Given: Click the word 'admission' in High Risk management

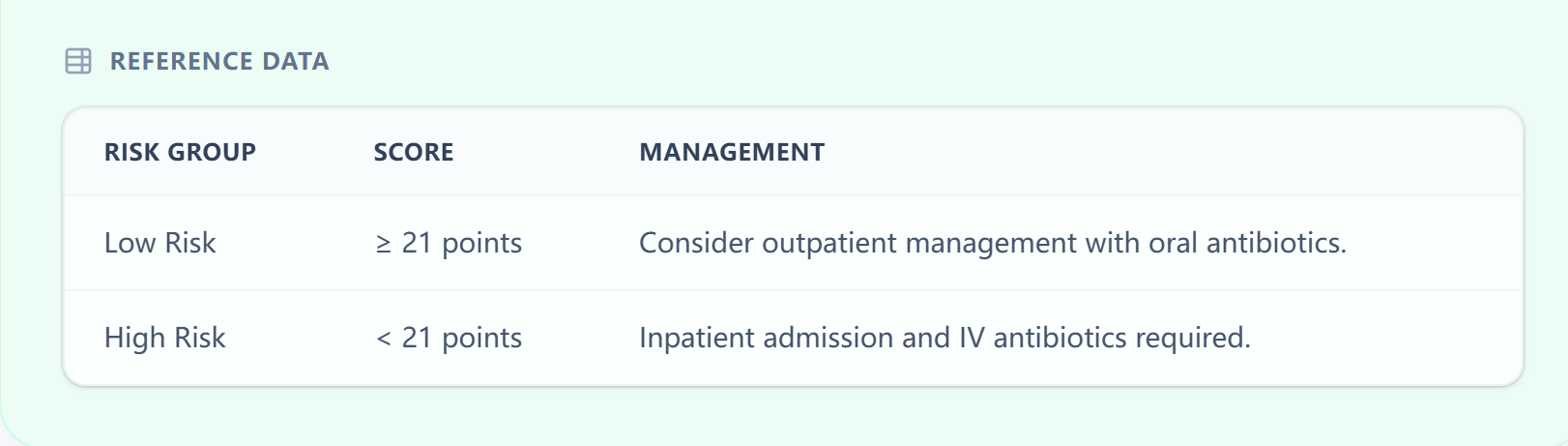Looking at the screenshot, I should coord(828,338).
